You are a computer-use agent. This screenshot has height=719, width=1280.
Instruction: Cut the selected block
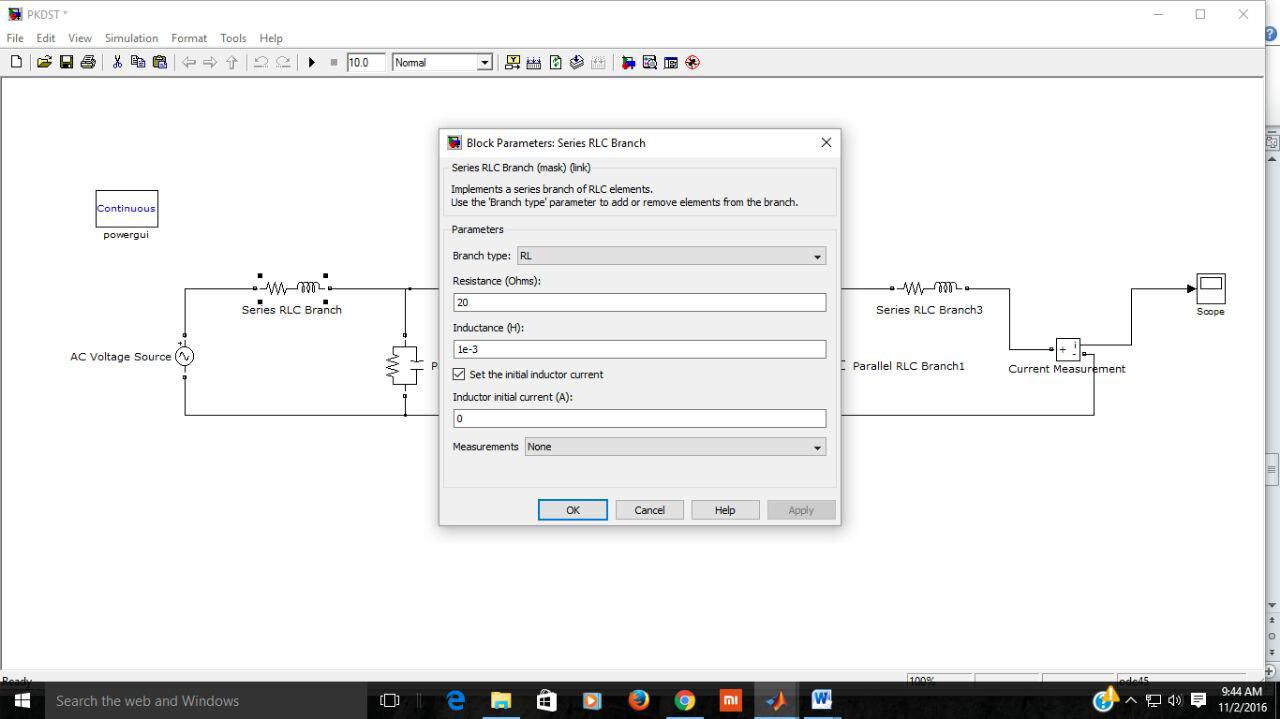[116, 62]
